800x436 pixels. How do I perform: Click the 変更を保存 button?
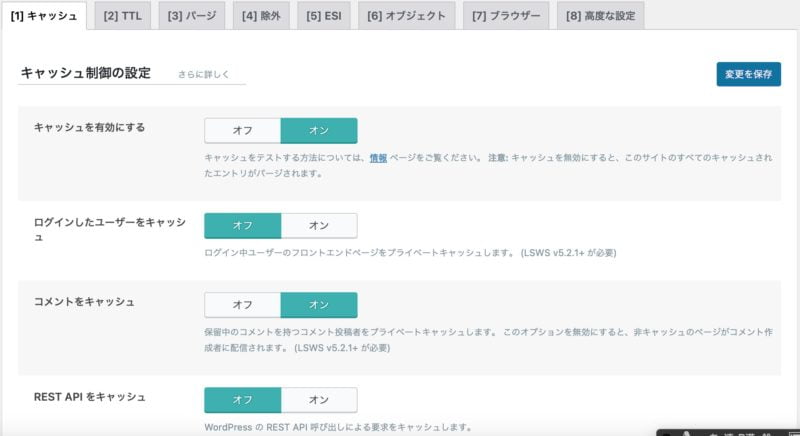point(748,74)
